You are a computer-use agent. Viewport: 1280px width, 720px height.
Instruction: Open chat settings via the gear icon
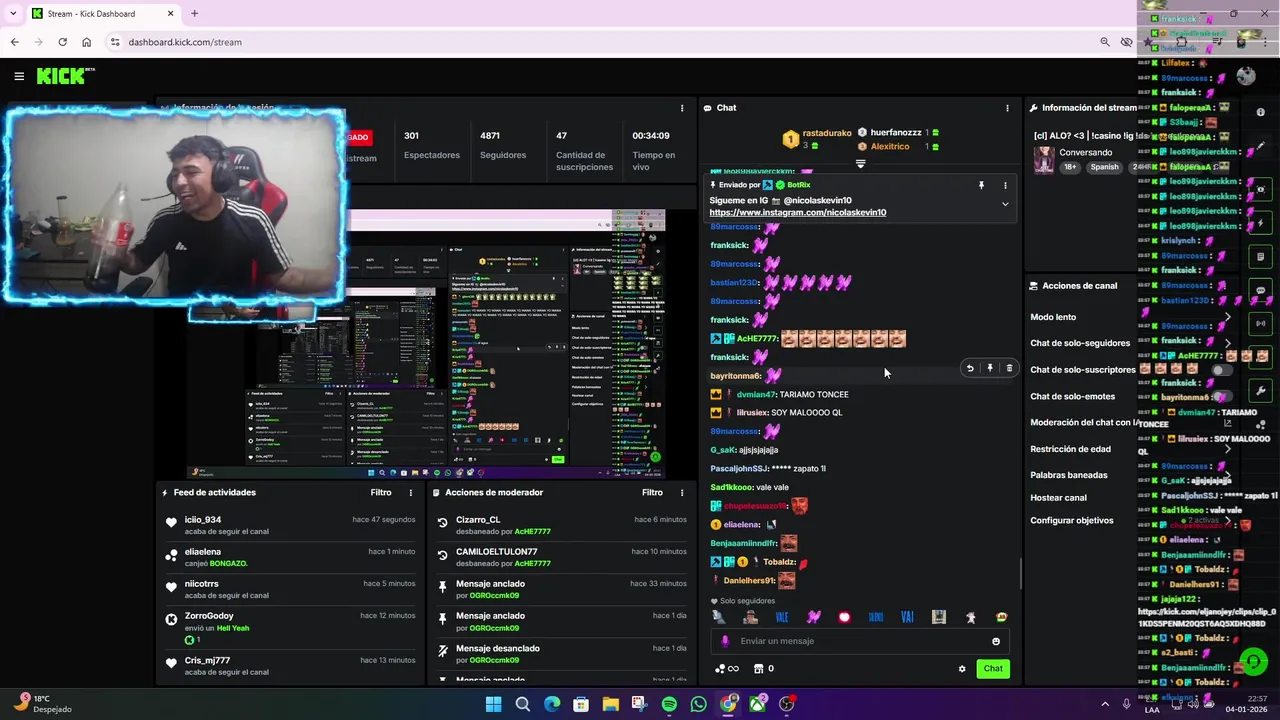tap(962, 669)
